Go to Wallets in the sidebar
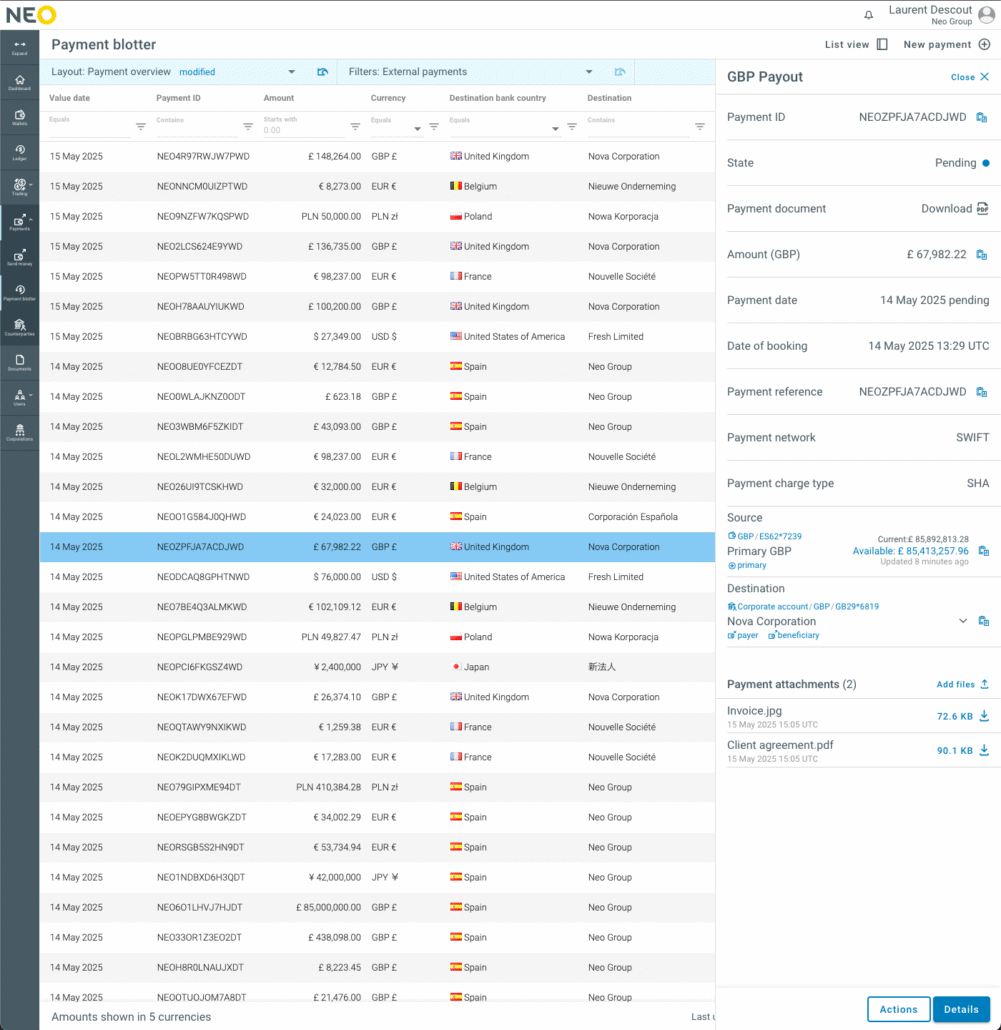This screenshot has height=1030, width=1001. pyautogui.click(x=19, y=118)
